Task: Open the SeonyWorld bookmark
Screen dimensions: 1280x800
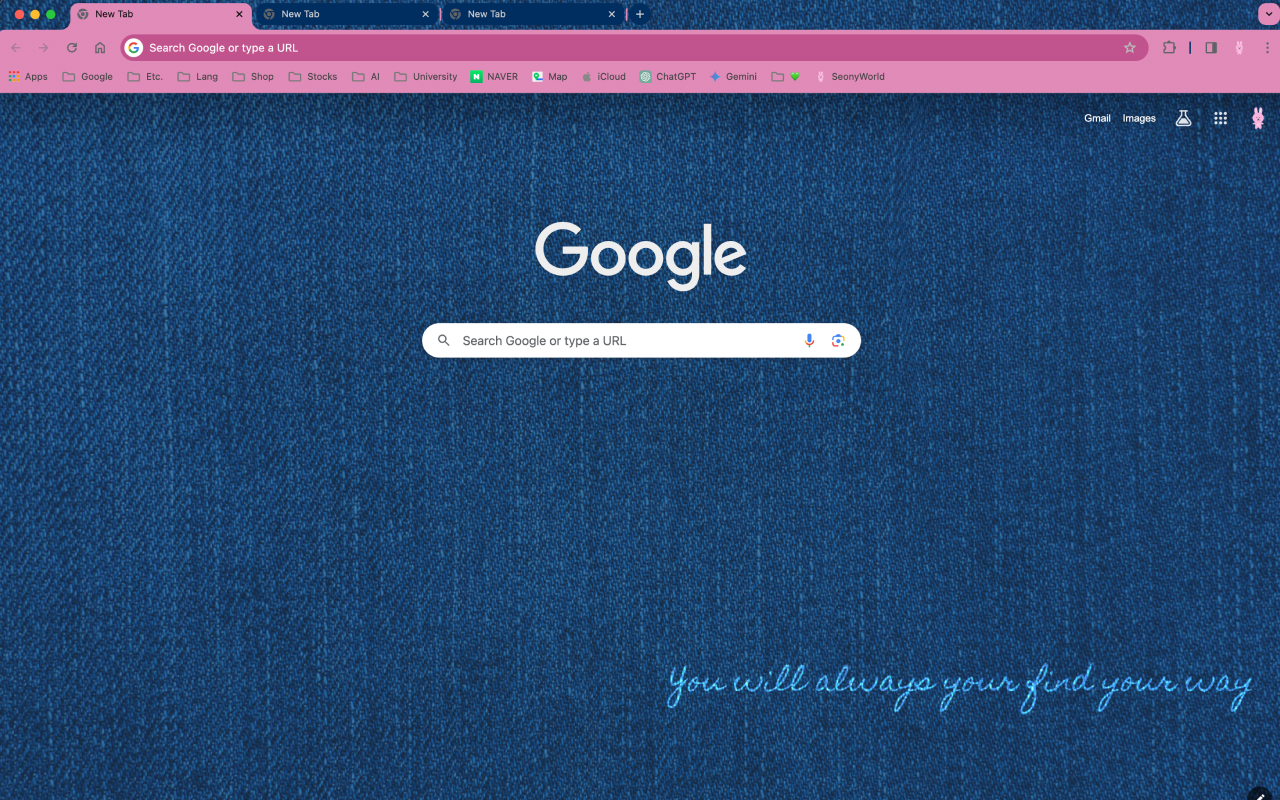Action: (x=850, y=76)
